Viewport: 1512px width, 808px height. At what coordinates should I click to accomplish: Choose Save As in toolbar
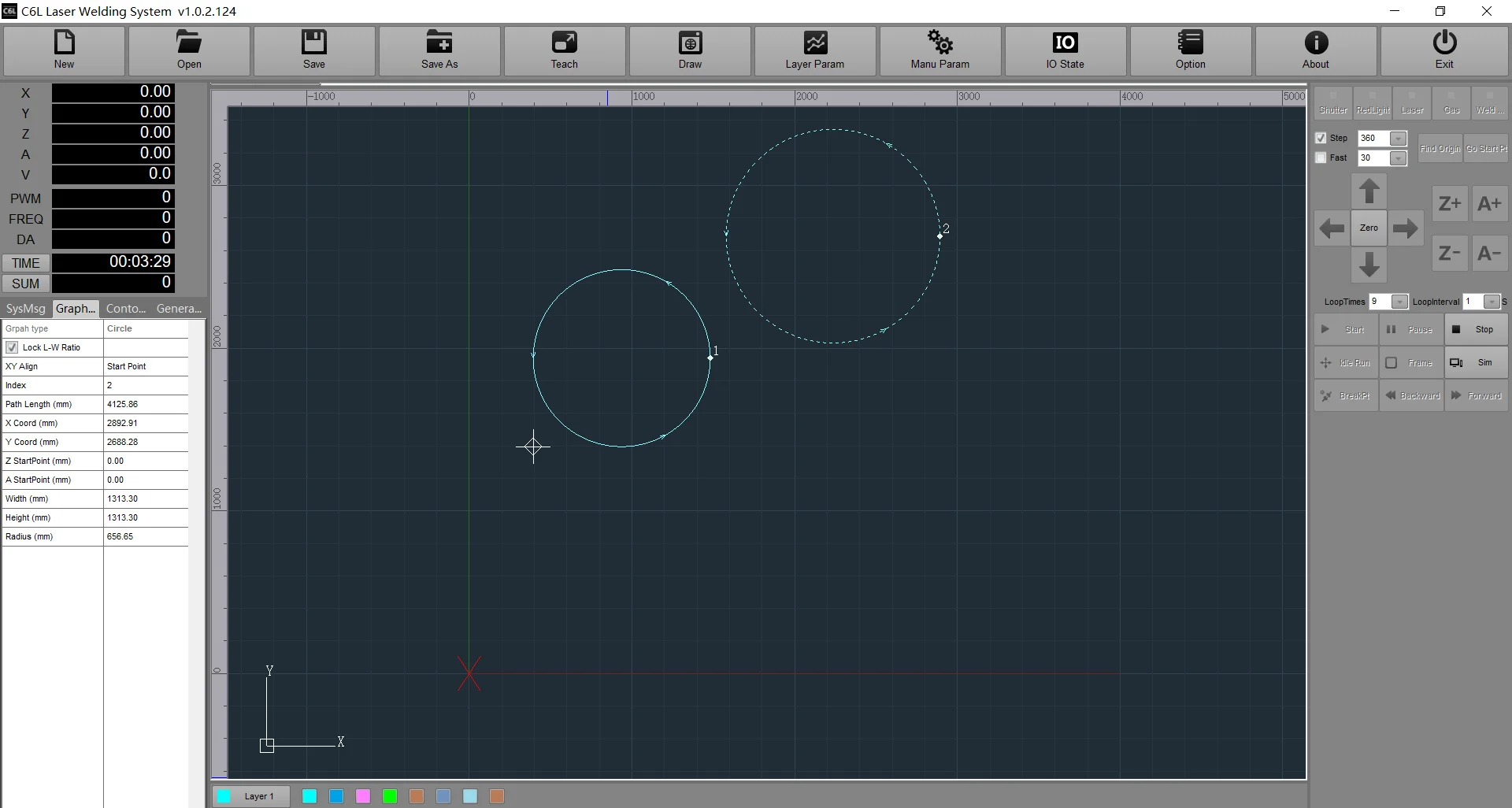click(439, 50)
